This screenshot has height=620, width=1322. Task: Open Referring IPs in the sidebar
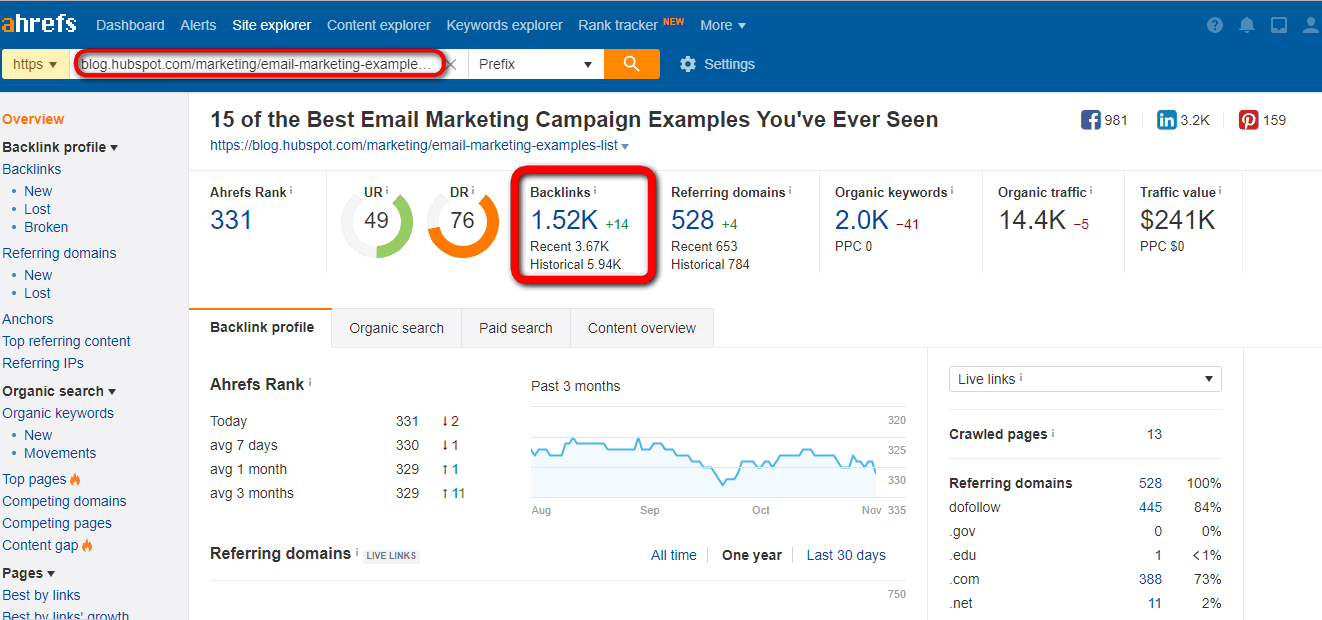click(x=43, y=363)
